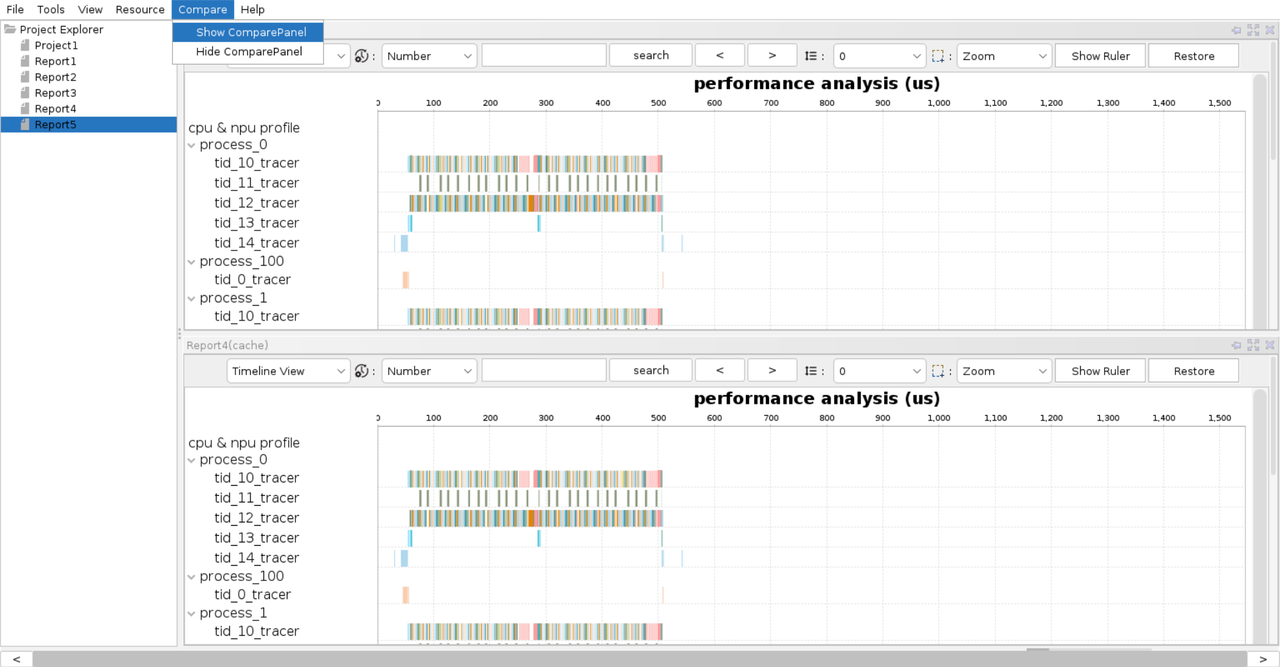Image resolution: width=1280 pixels, height=667 pixels.
Task: Focus the search text field in the Report4 panel
Action: click(543, 371)
